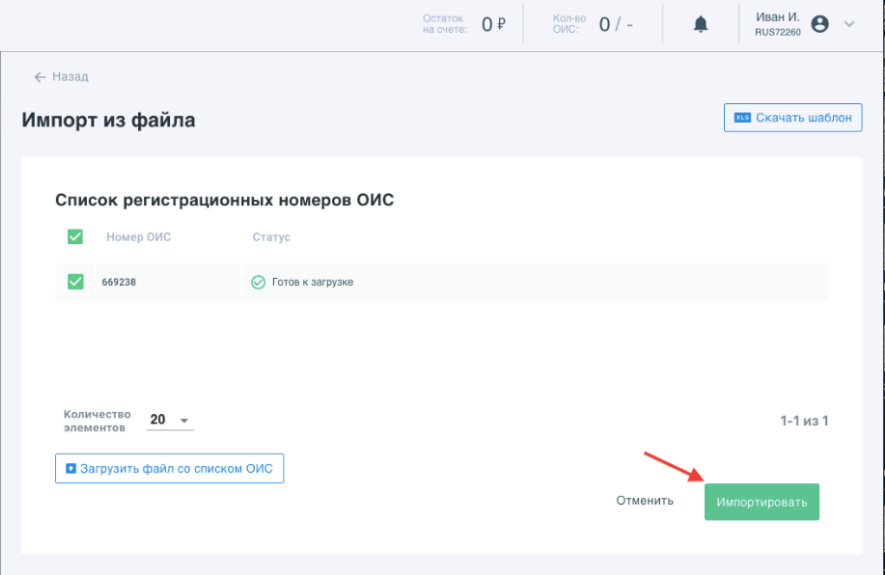Click the user avatar icon
The height and width of the screenshot is (575, 885).
pyautogui.click(x=820, y=25)
